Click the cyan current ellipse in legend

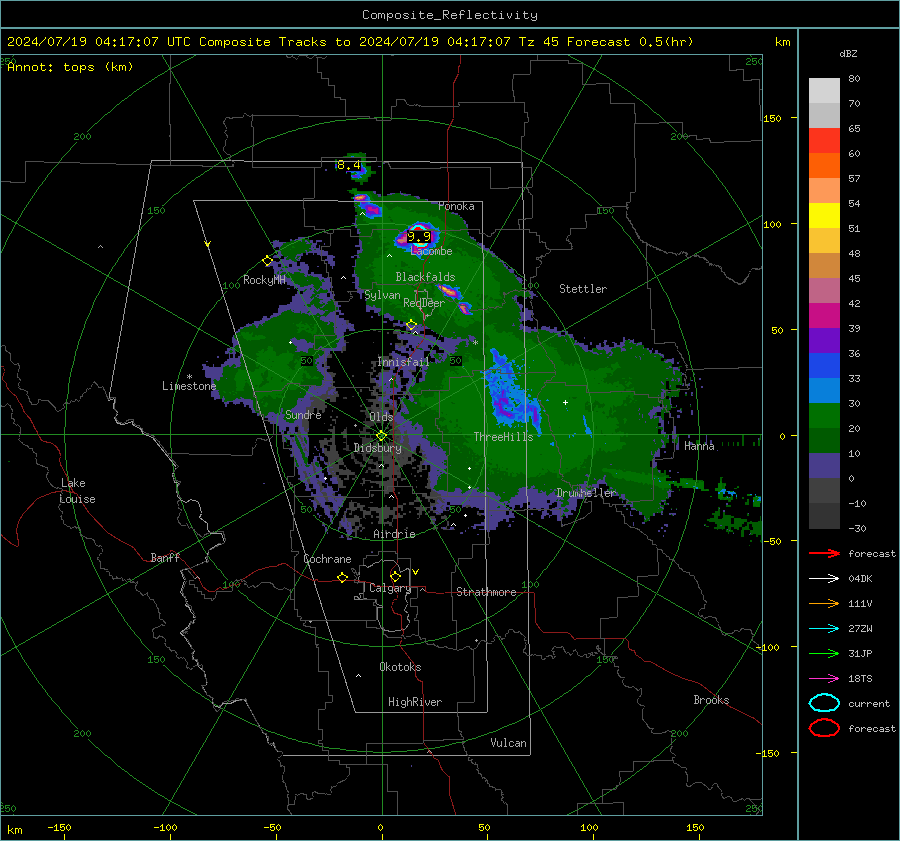click(x=824, y=703)
